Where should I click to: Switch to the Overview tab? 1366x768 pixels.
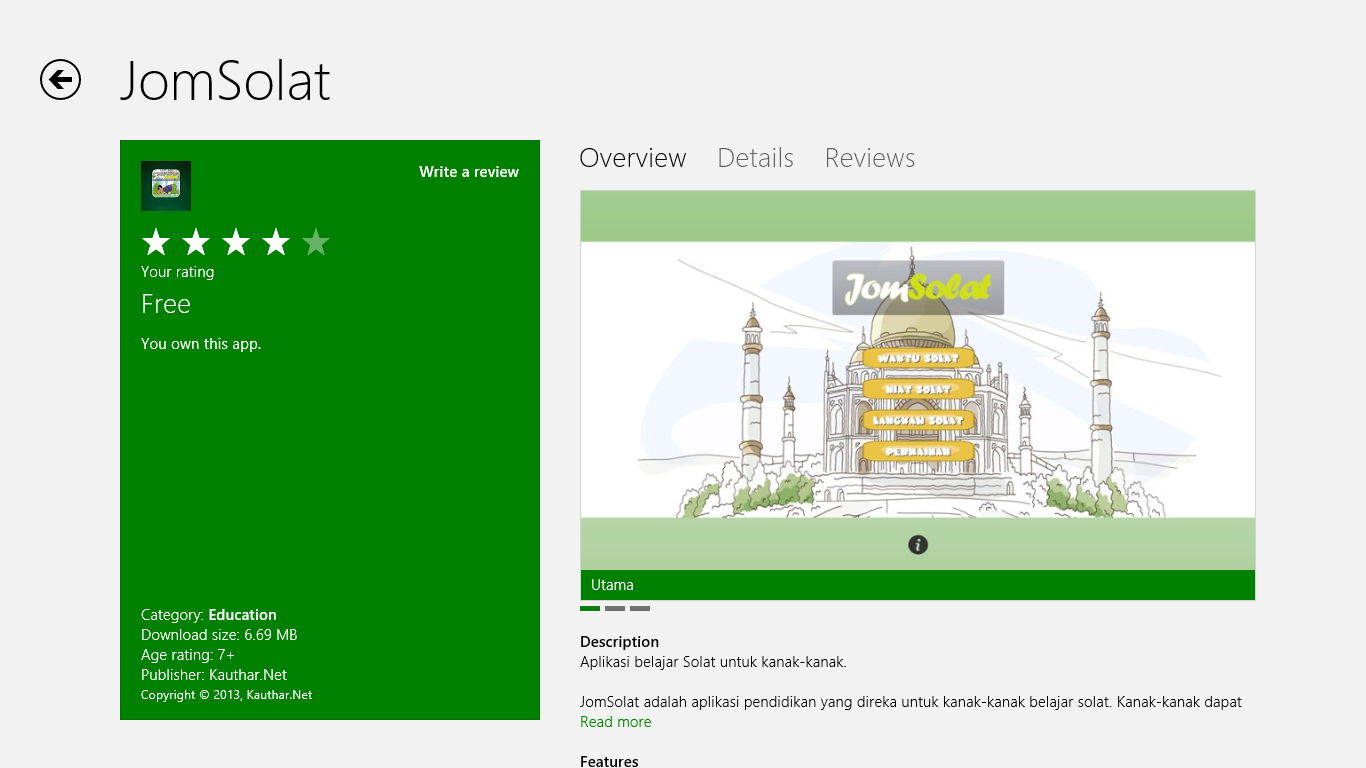[633, 158]
